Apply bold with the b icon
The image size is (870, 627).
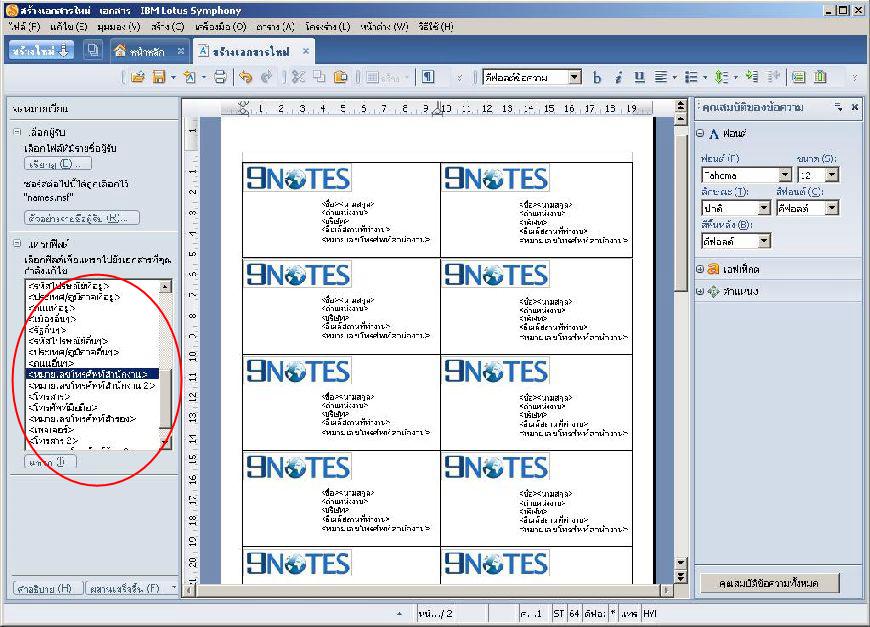[597, 77]
